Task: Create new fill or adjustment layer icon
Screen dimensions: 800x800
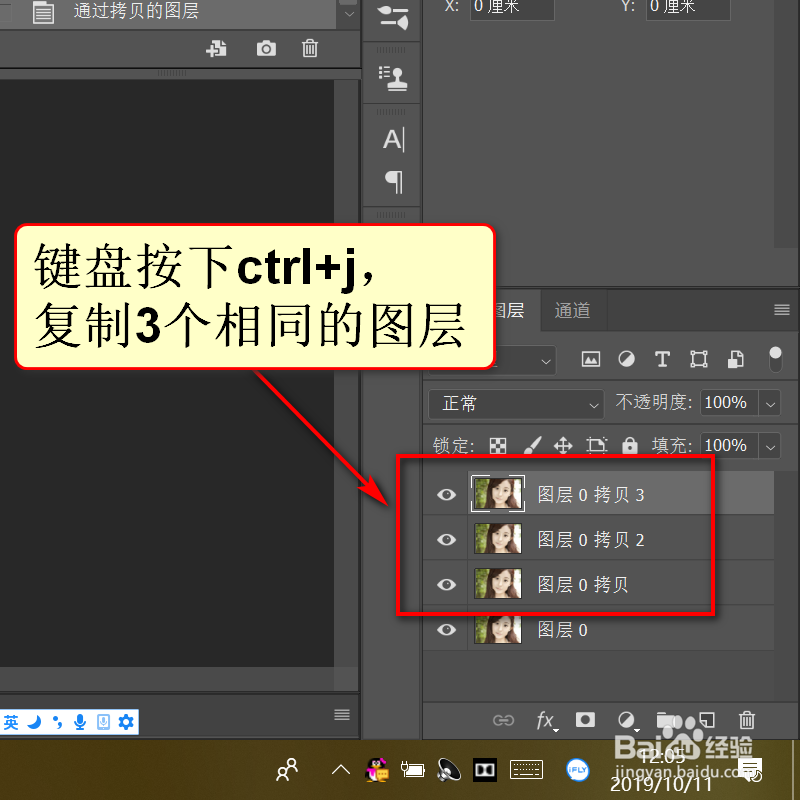Action: (627, 720)
